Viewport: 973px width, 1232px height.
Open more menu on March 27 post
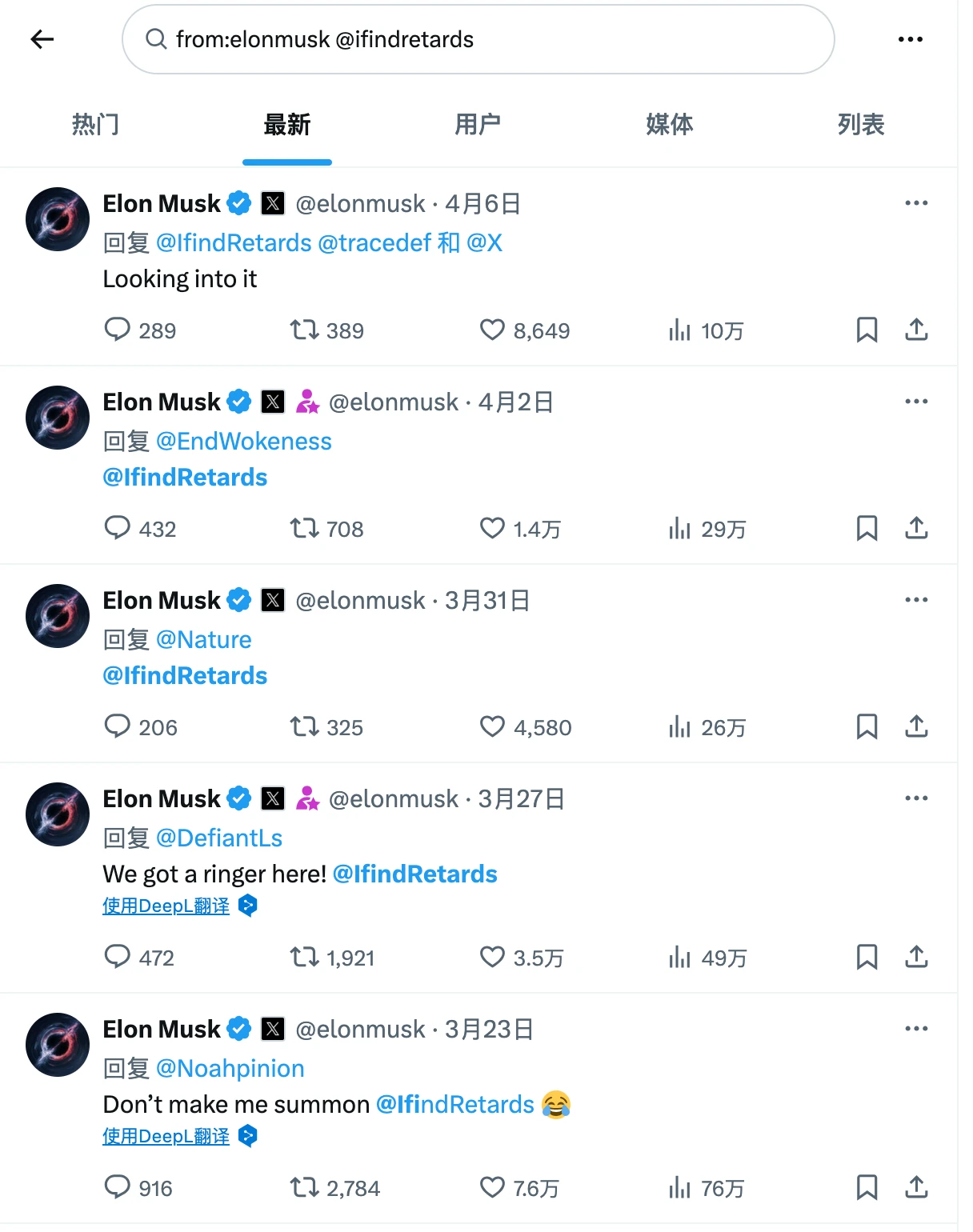(x=916, y=798)
